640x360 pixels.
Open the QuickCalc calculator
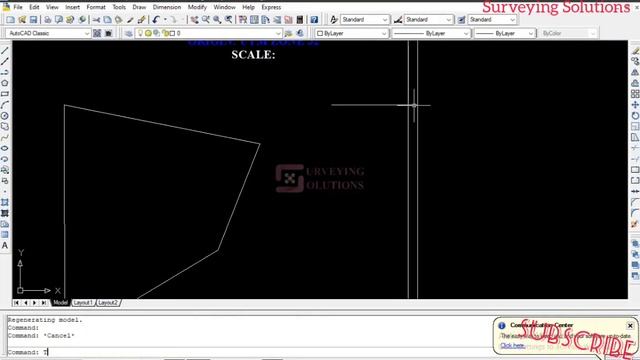click(x=300, y=20)
